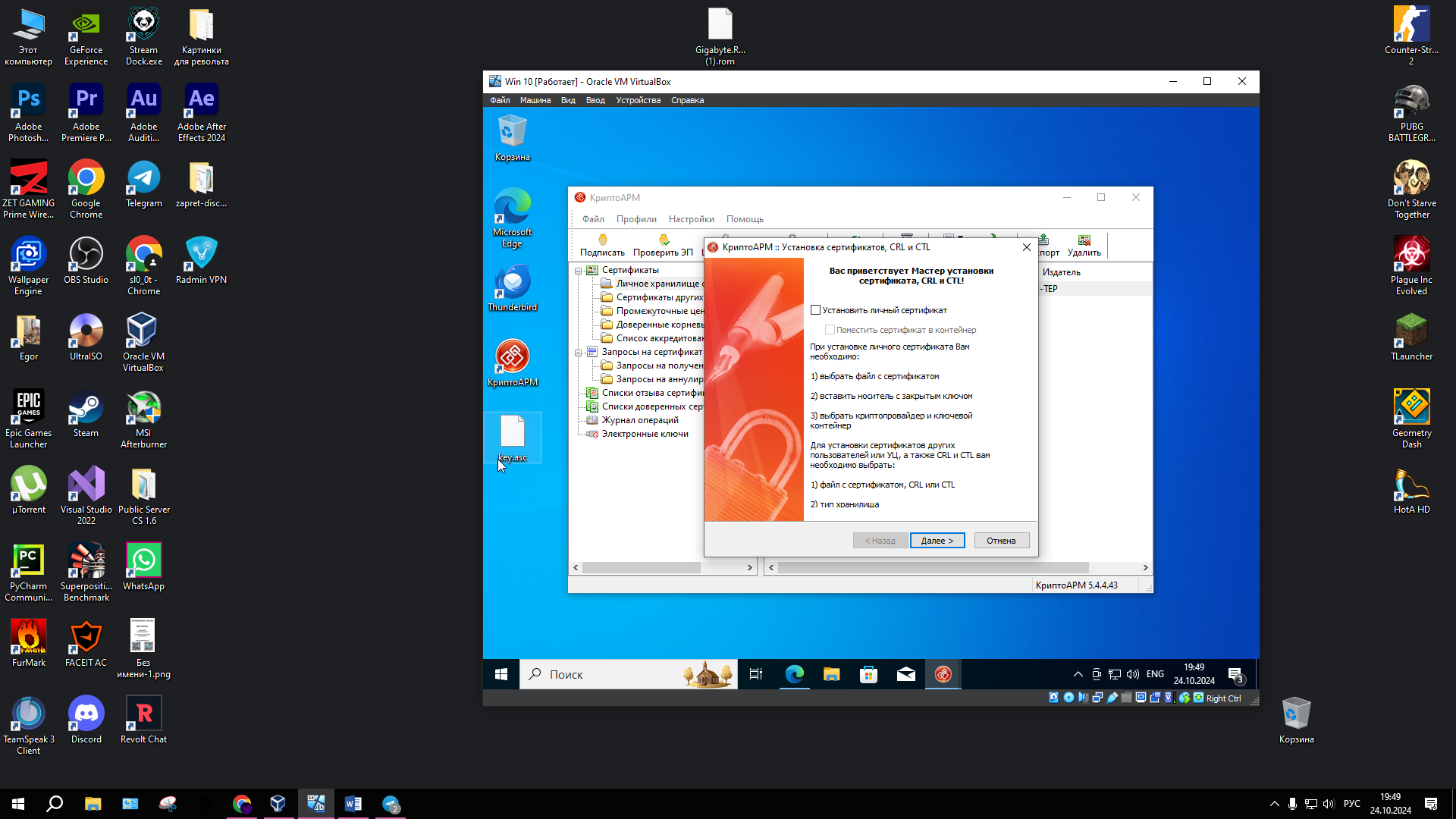1456x819 pixels.
Task: Tick the 'Установить личный сертификат' checkbox
Action: [815, 310]
